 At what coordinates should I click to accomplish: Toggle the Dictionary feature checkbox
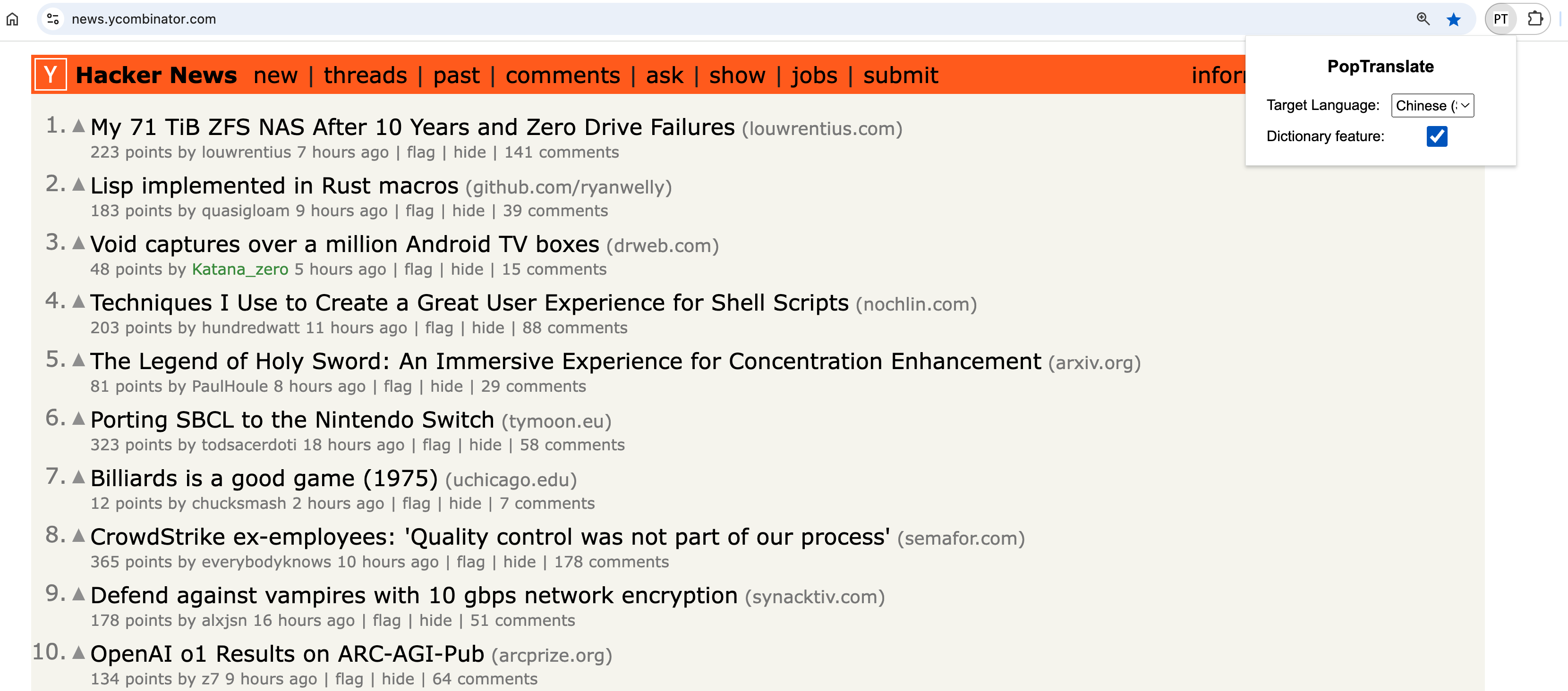click(x=1437, y=136)
